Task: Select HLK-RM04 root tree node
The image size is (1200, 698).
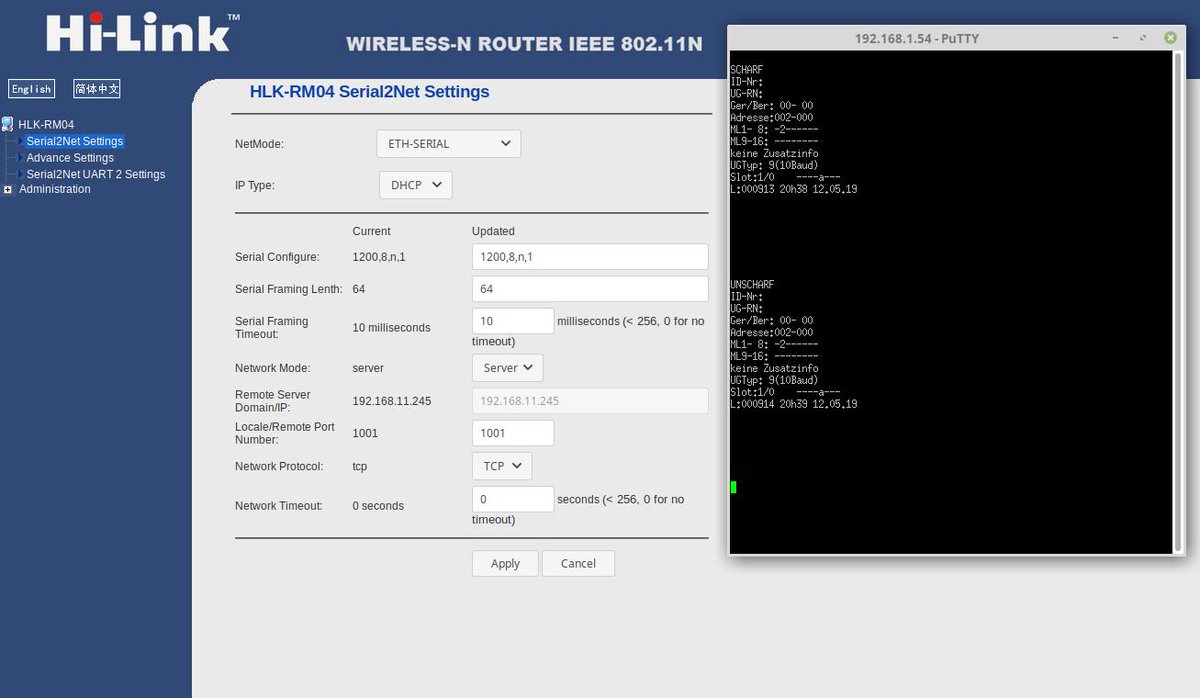Action: point(46,124)
